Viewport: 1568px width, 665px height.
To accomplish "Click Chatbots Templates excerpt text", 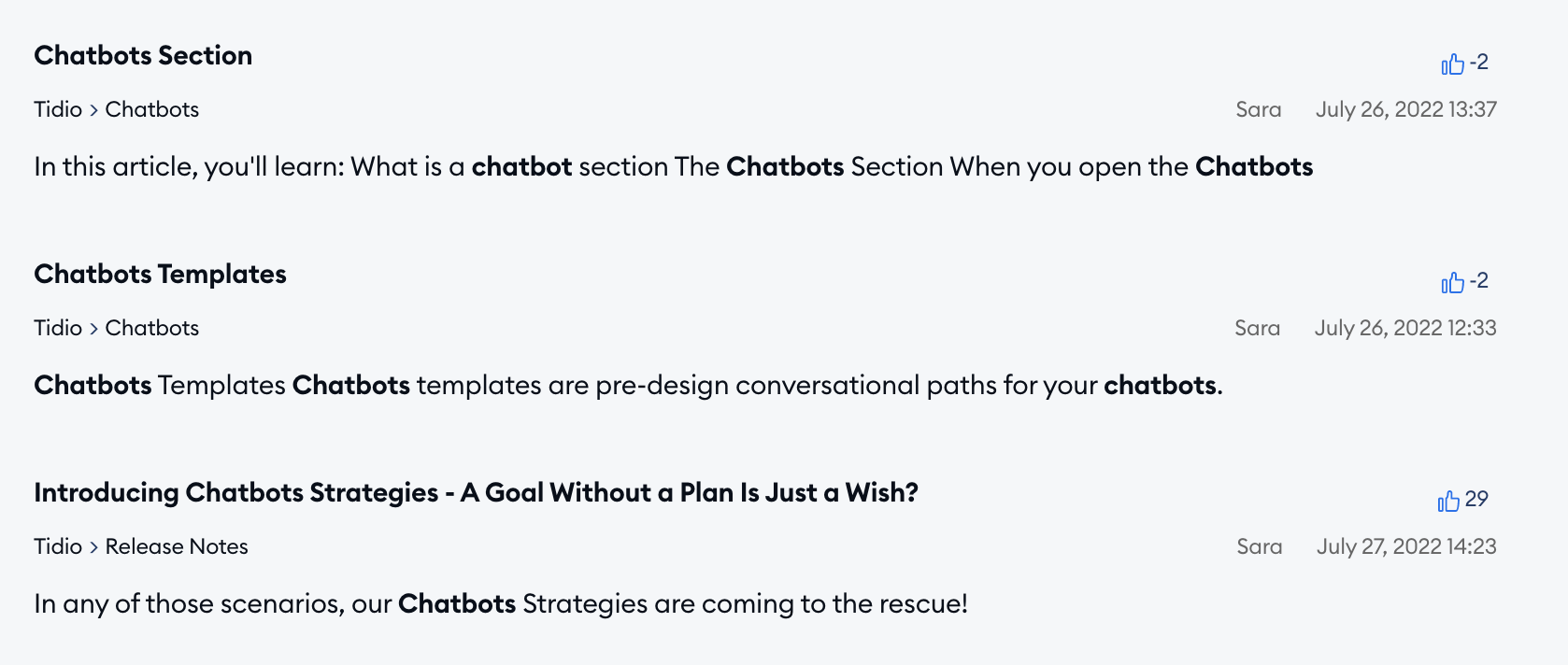I will pos(628,385).
